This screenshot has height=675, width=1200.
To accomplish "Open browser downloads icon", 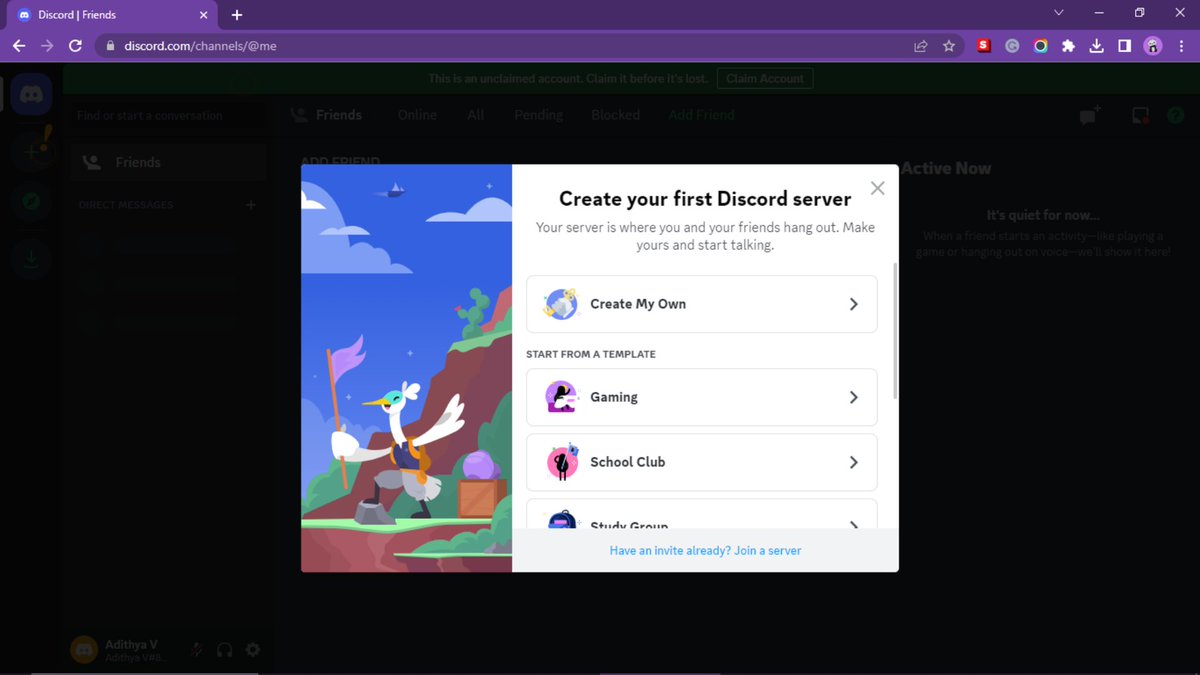I will point(1096,46).
